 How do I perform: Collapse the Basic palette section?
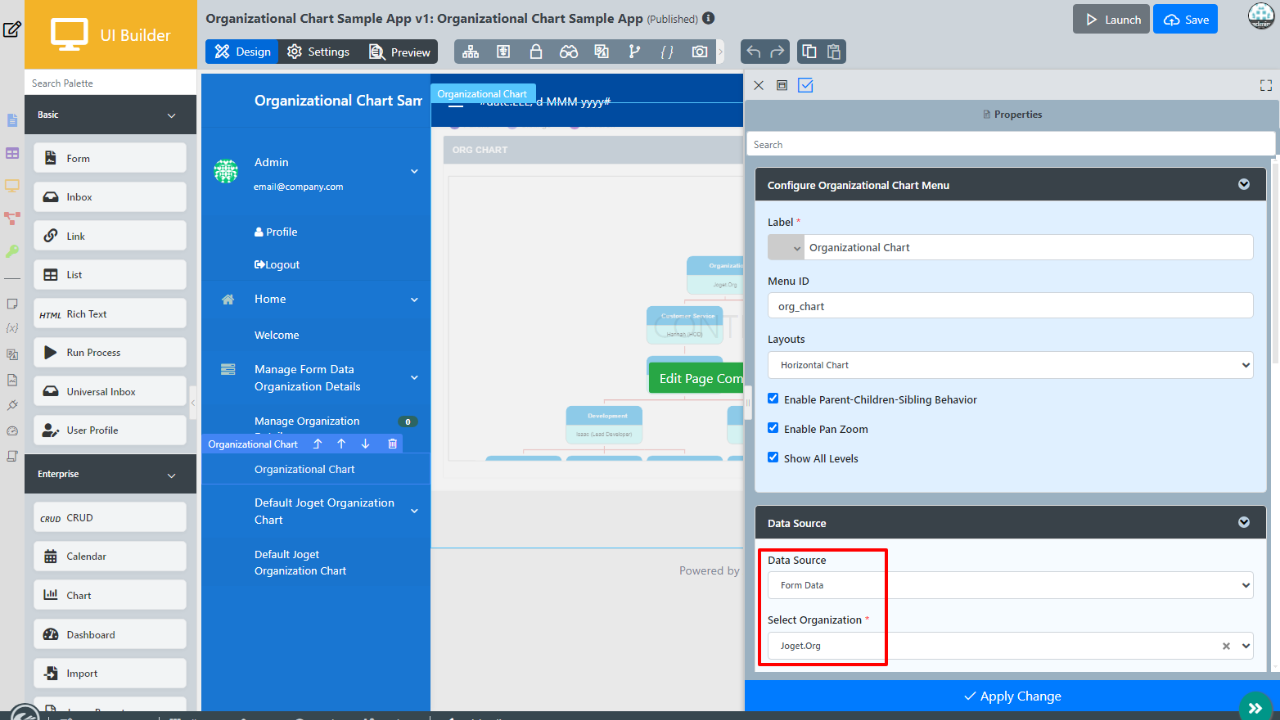pyautogui.click(x=171, y=115)
